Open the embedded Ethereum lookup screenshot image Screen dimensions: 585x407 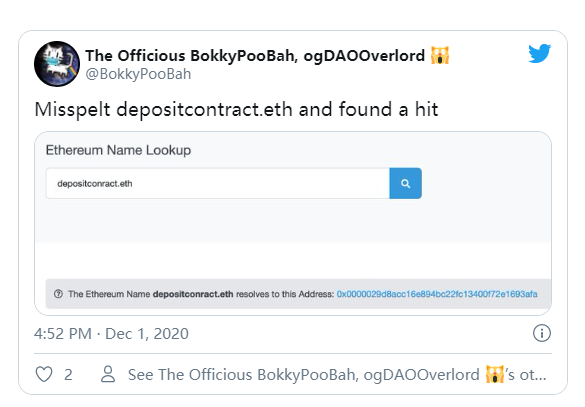click(293, 223)
